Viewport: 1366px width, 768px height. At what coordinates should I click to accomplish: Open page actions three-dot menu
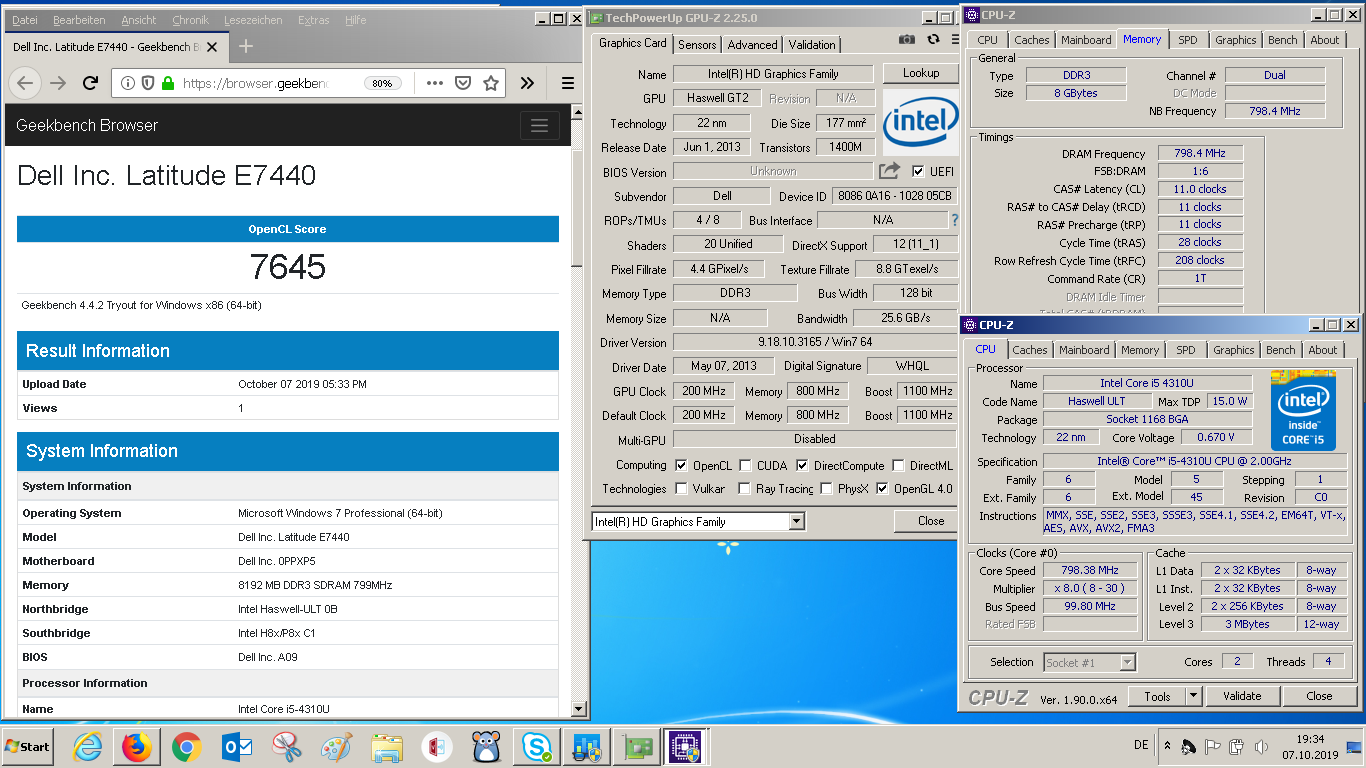tap(434, 83)
